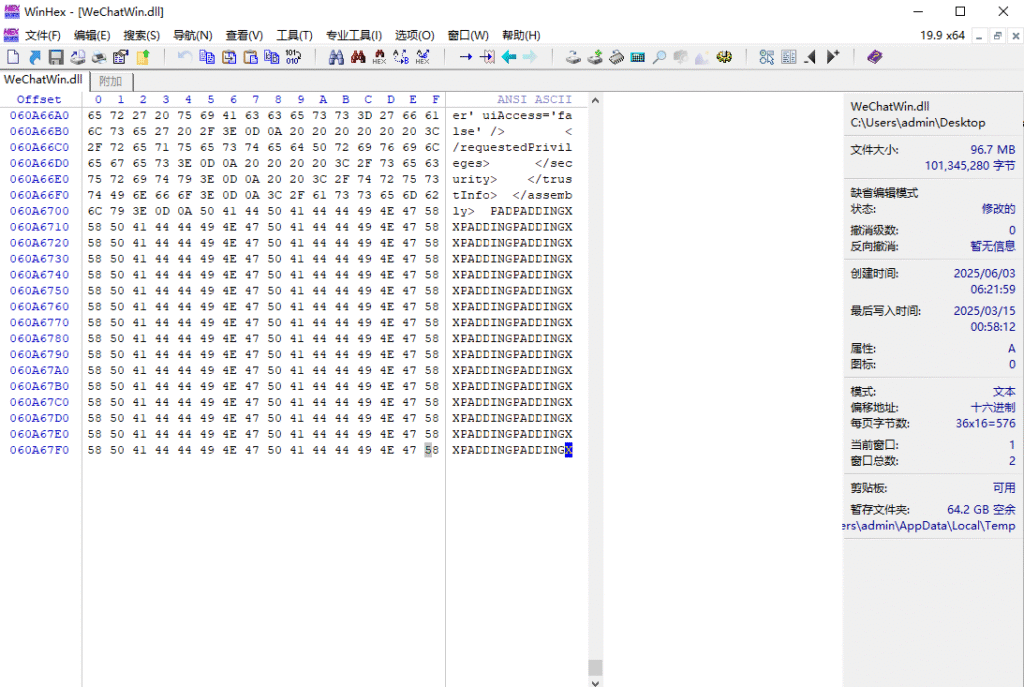Close the inner WeChatWin.dll document

[1016, 37]
